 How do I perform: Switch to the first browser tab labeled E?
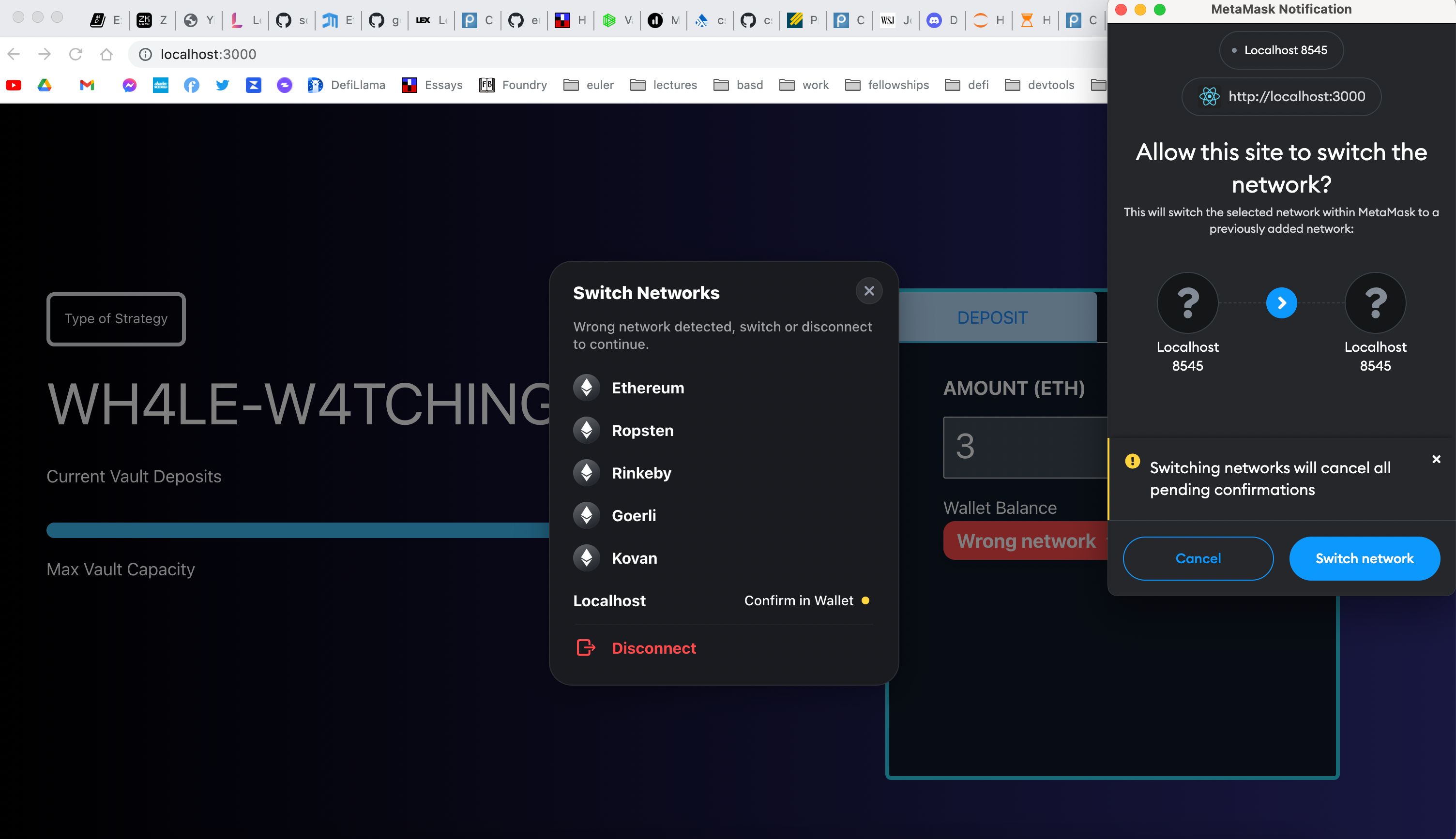click(x=106, y=21)
